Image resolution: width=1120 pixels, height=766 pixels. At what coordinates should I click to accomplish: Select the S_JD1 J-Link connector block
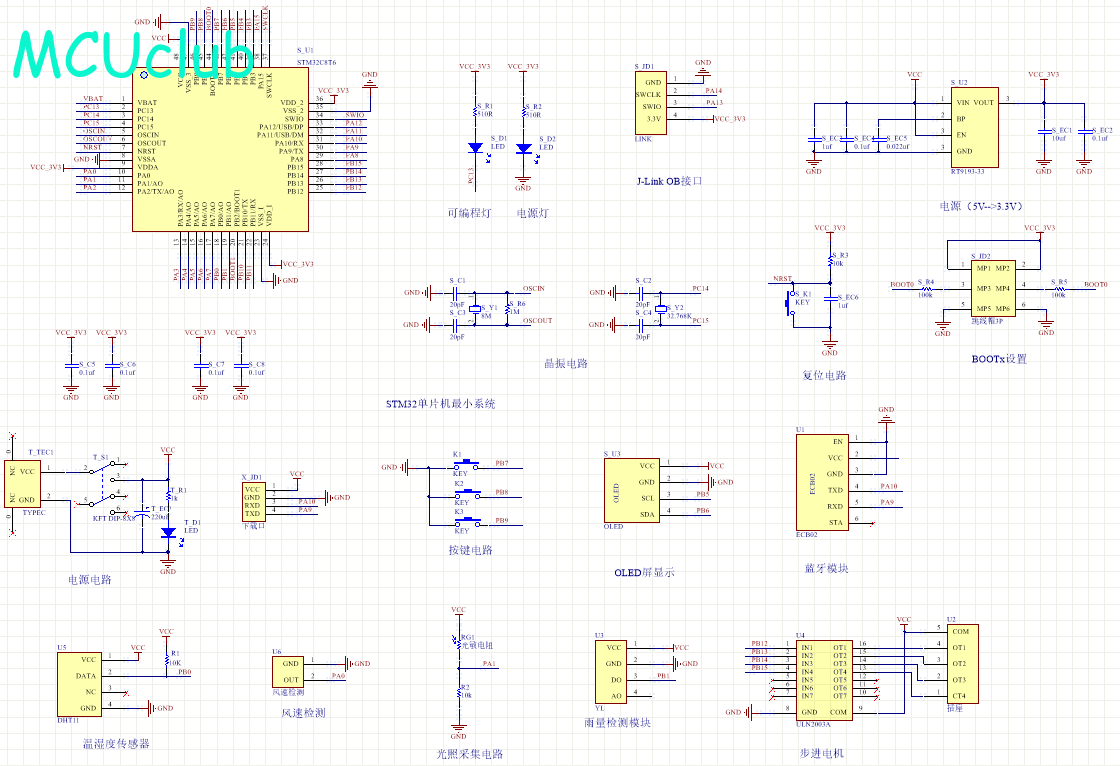(651, 103)
